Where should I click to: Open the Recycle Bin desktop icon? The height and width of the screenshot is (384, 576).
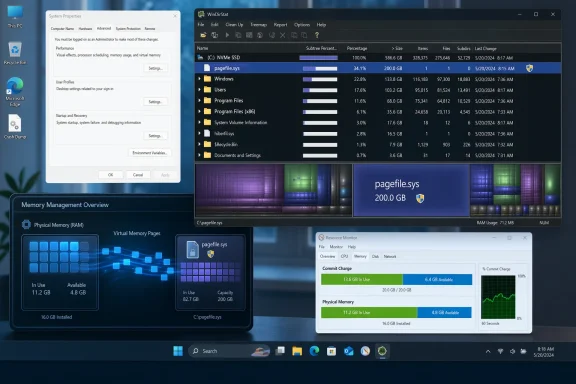pos(15,53)
